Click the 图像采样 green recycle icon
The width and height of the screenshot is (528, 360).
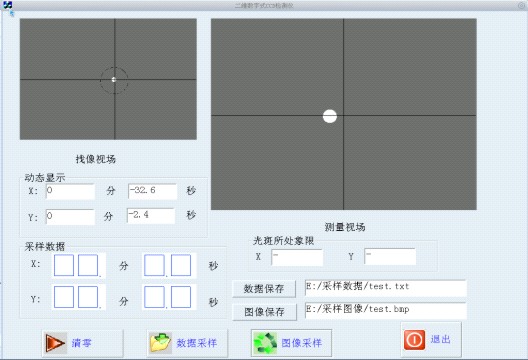pos(265,343)
